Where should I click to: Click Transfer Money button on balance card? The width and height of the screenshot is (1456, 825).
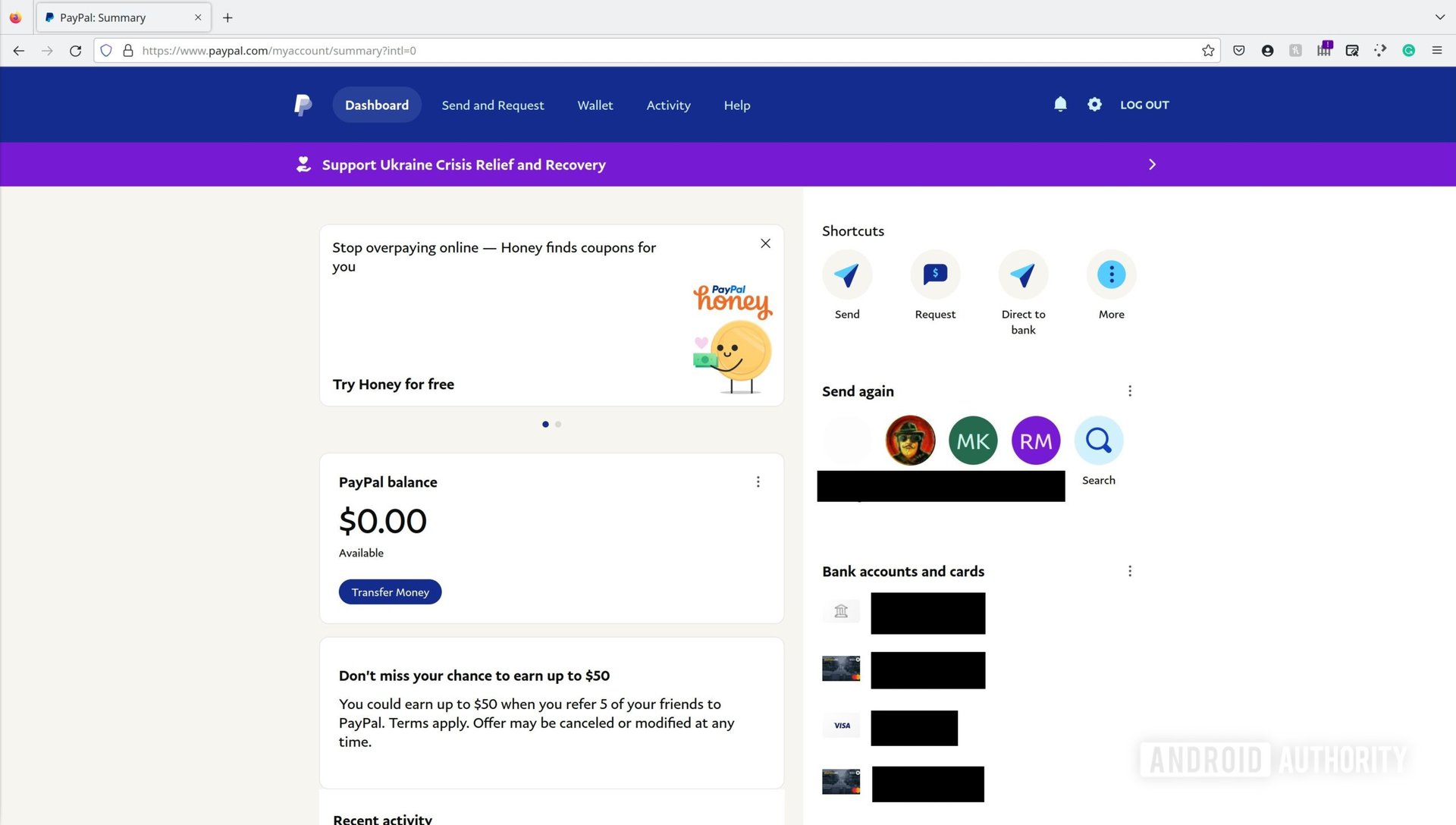(389, 591)
